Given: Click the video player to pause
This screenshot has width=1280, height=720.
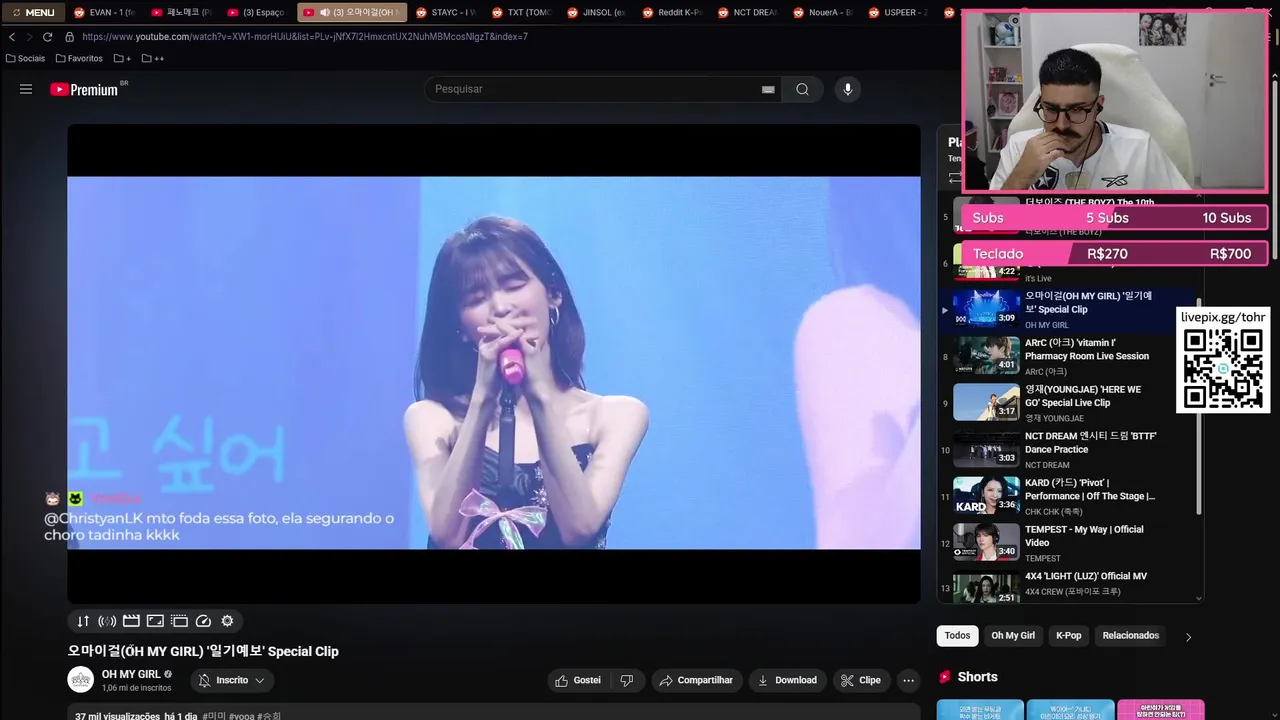Looking at the screenshot, I should [494, 363].
